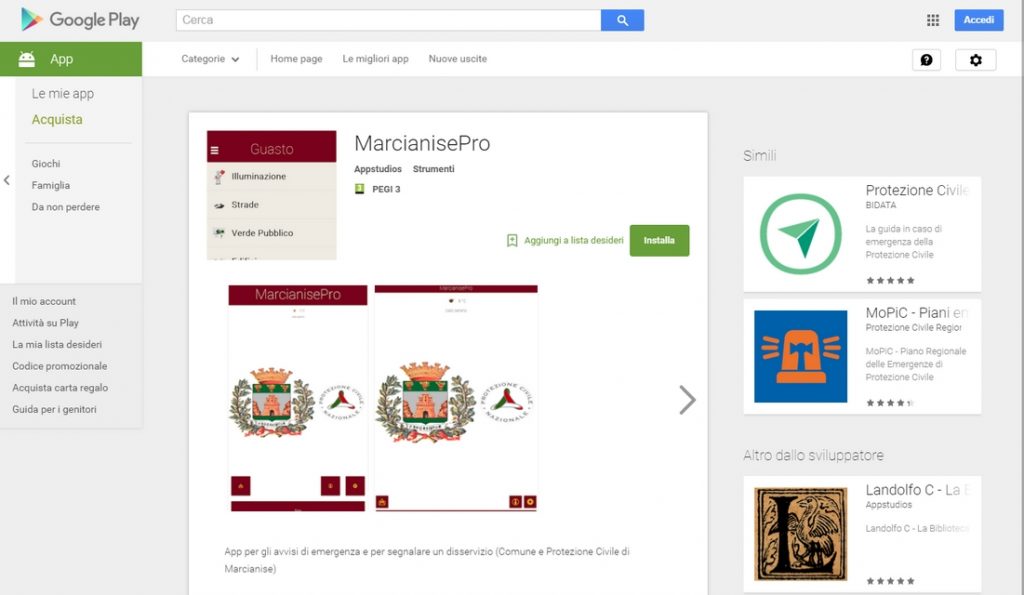
Task: Click the wishlist bookmark icon
Action: coord(512,240)
